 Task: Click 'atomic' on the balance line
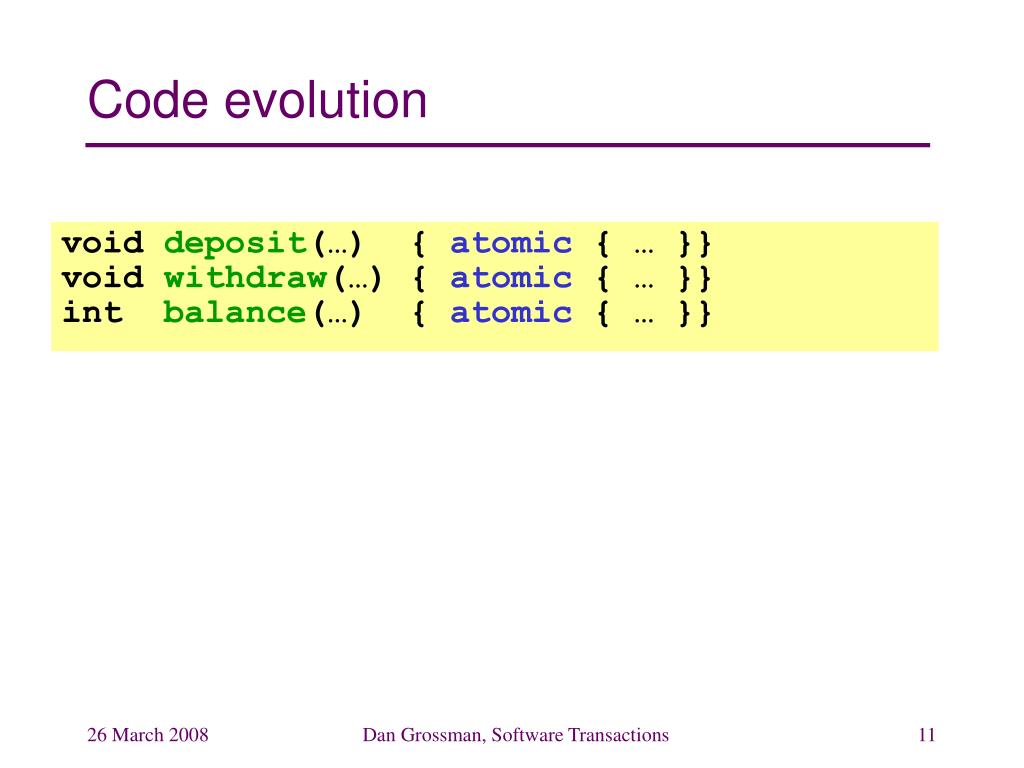[511, 313]
